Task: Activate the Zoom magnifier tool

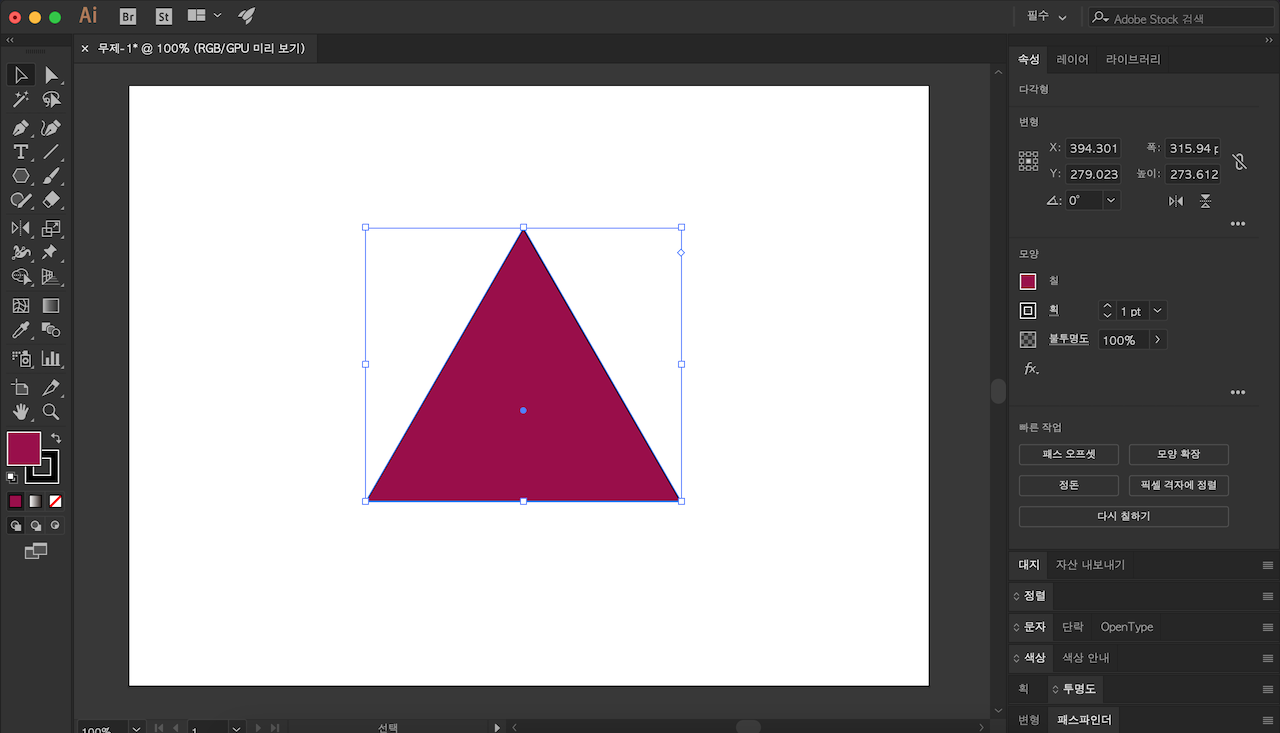Action: [52, 412]
